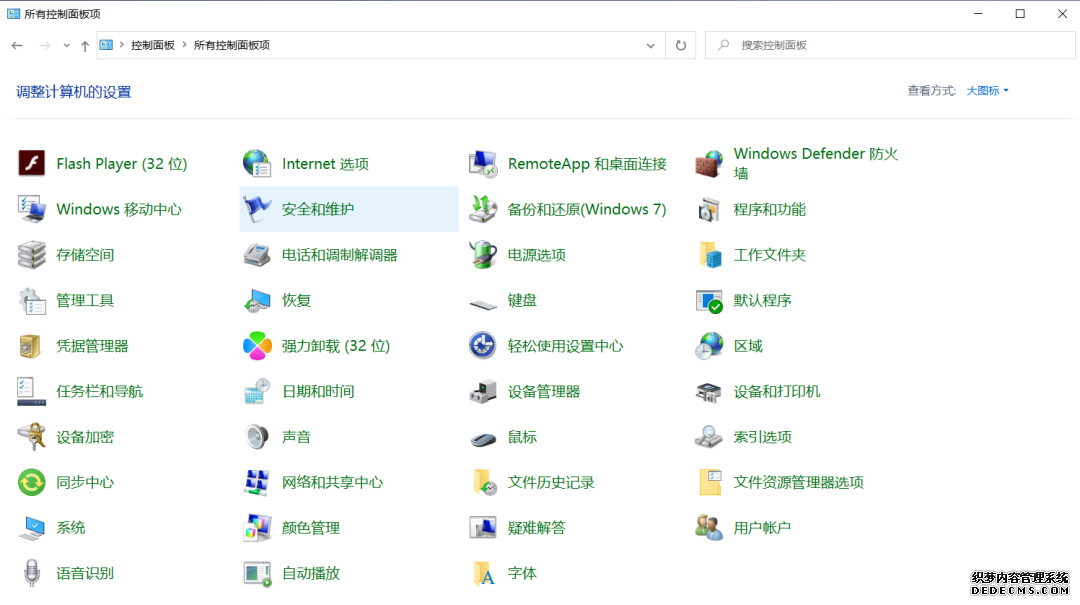1080x605 pixels.
Task: Open the 电源选项 battery icon
Action: pyautogui.click(x=483, y=254)
